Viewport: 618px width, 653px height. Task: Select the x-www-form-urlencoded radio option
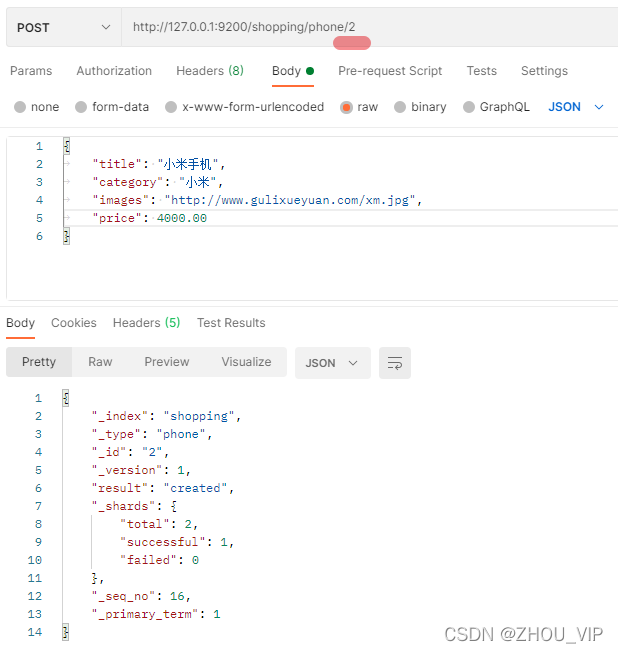tap(171, 107)
